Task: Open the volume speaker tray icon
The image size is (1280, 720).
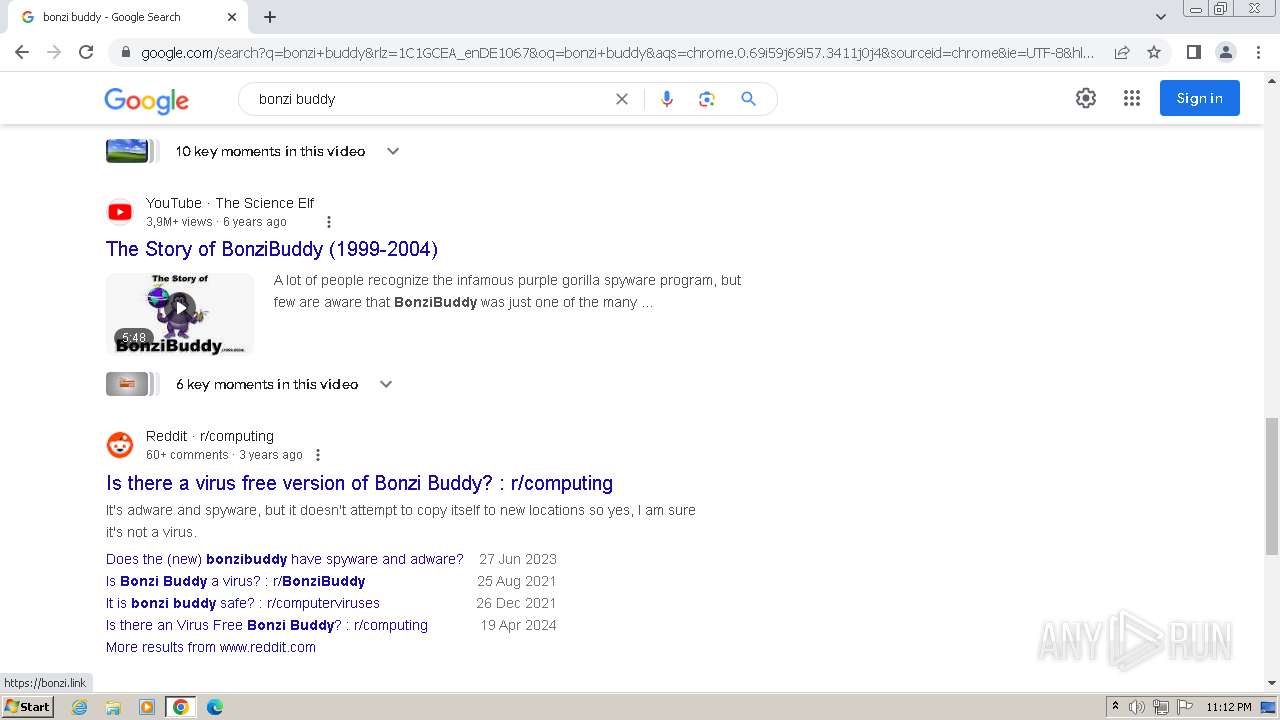Action: coord(1137,707)
